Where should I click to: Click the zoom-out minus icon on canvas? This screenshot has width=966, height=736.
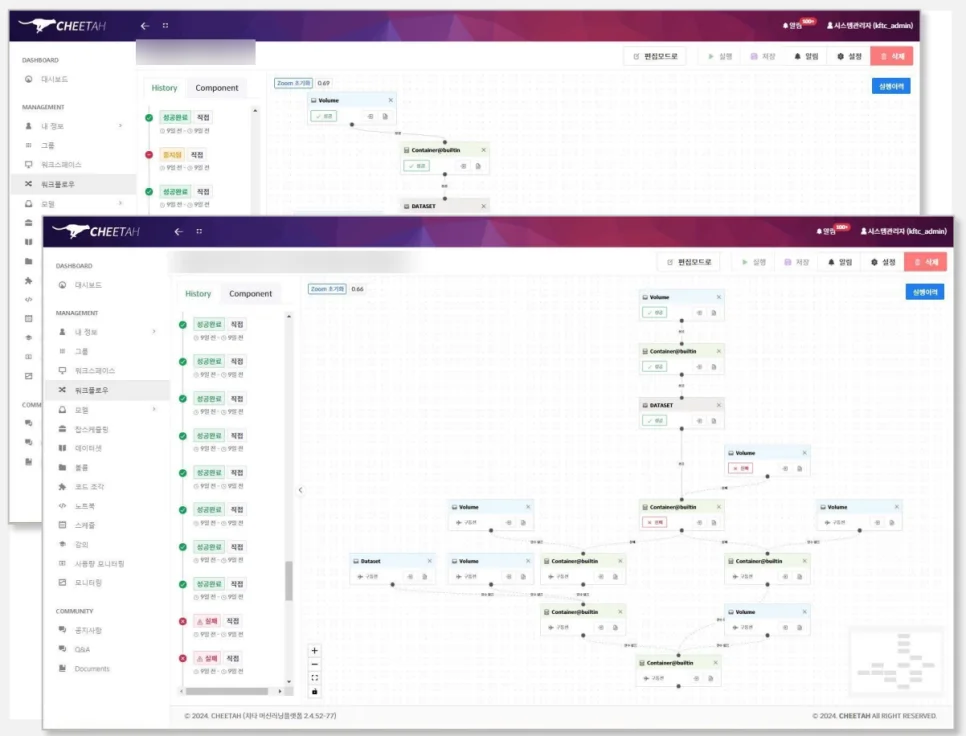[x=314, y=664]
